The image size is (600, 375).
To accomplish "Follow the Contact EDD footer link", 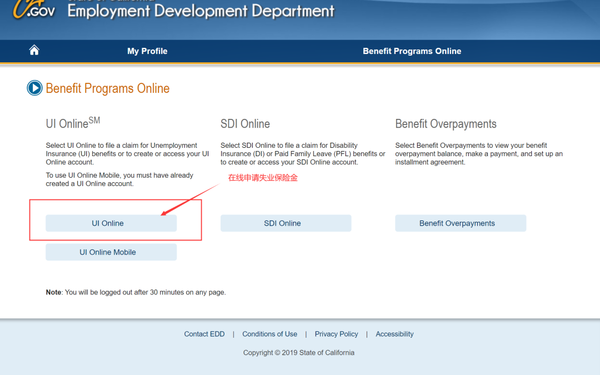I will 204,334.
